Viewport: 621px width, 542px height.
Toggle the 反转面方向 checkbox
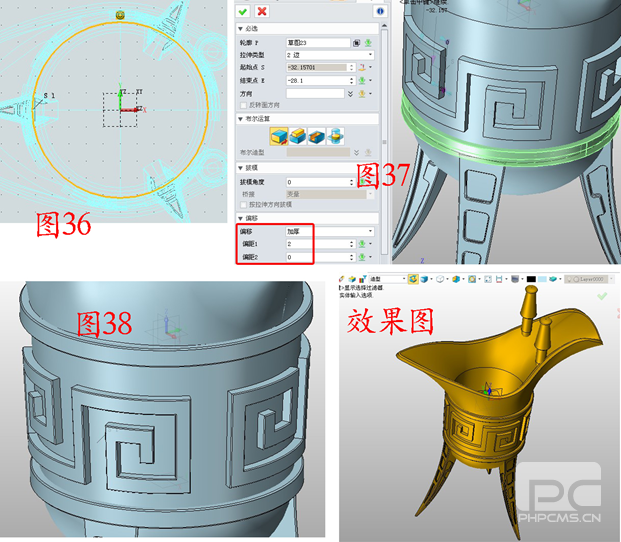pos(242,104)
